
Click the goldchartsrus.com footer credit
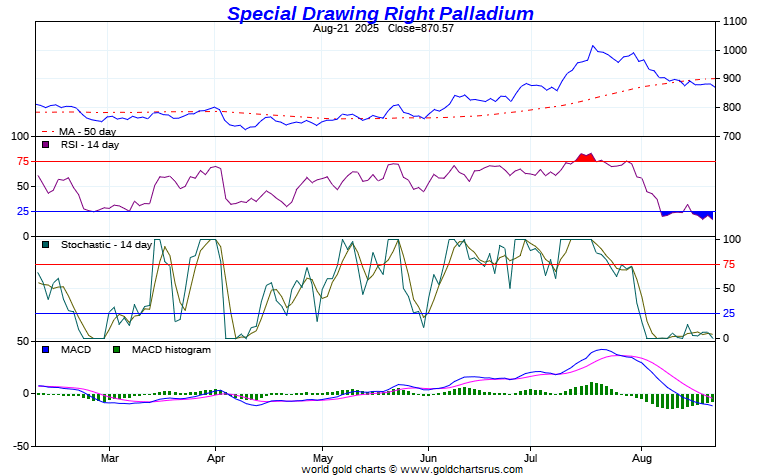[x=412, y=469]
